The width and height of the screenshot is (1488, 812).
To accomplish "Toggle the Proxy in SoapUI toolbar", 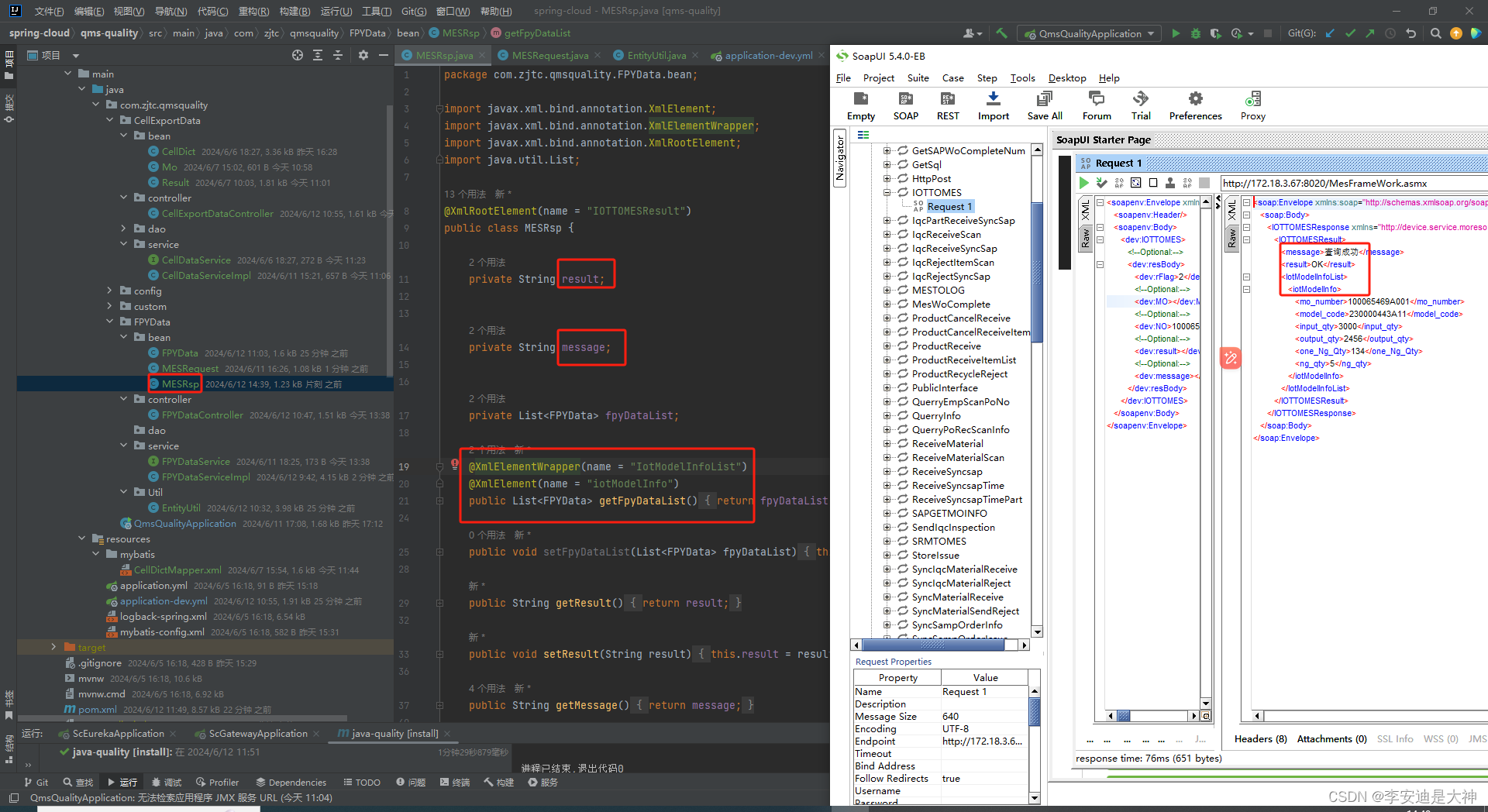I will click(x=1252, y=105).
